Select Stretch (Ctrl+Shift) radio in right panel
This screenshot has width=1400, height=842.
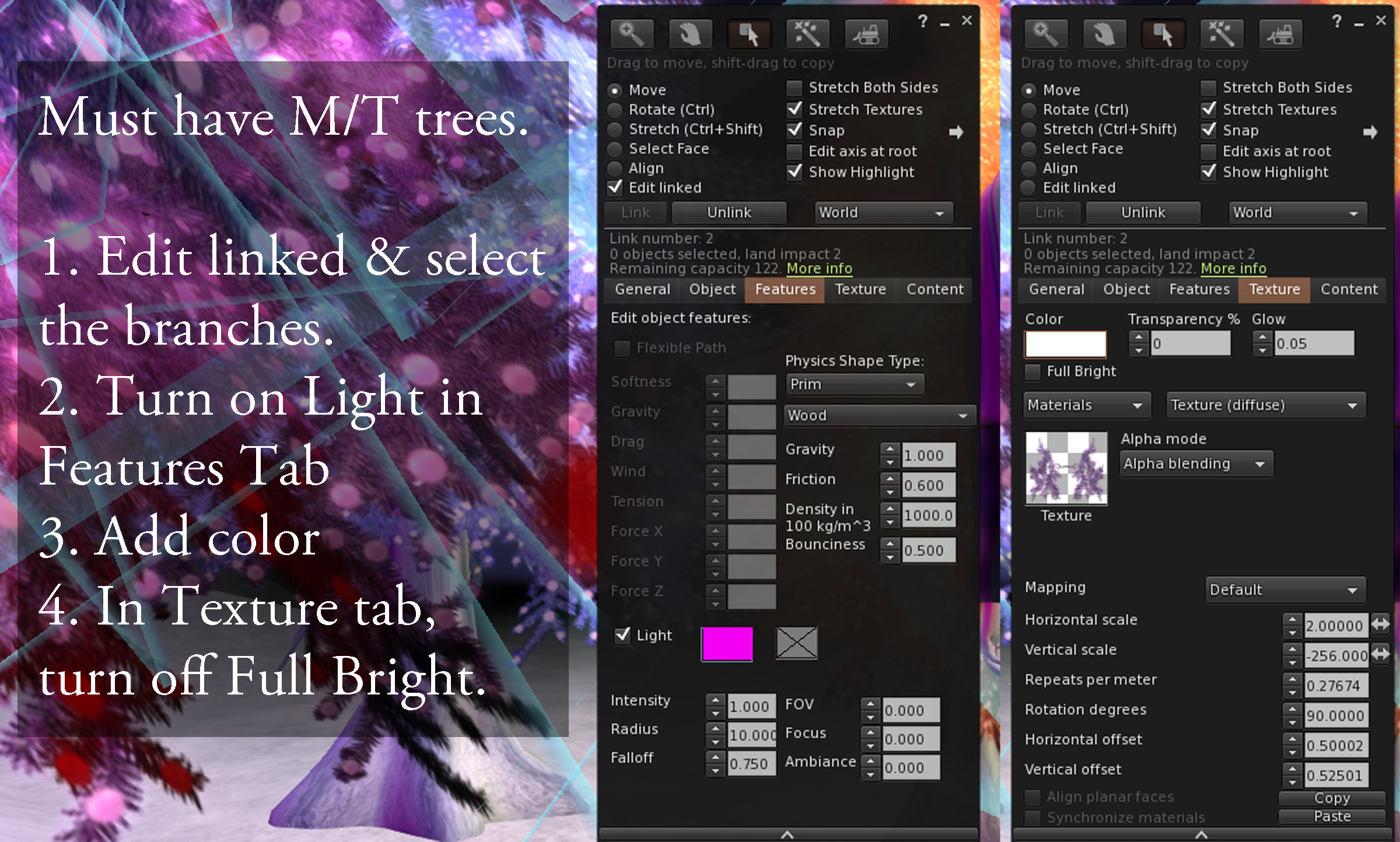(1029, 129)
